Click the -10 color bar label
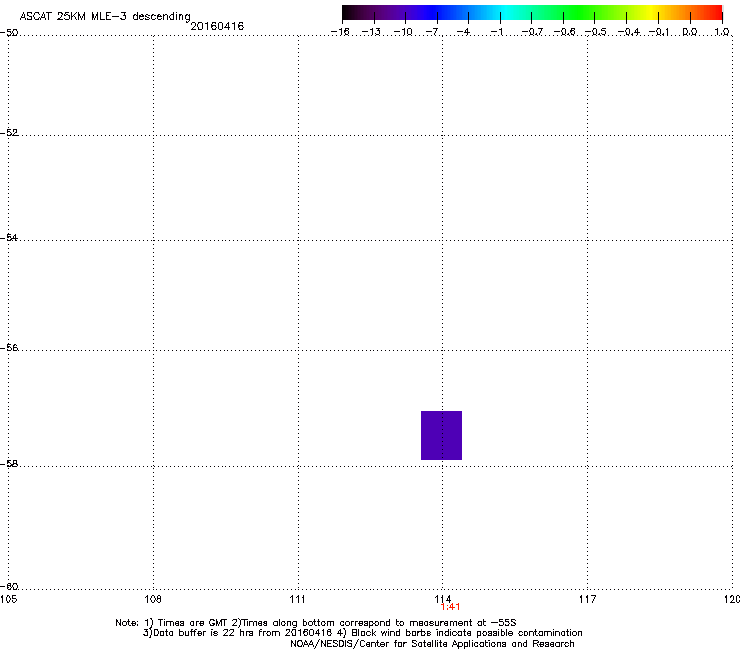 pyautogui.click(x=403, y=32)
